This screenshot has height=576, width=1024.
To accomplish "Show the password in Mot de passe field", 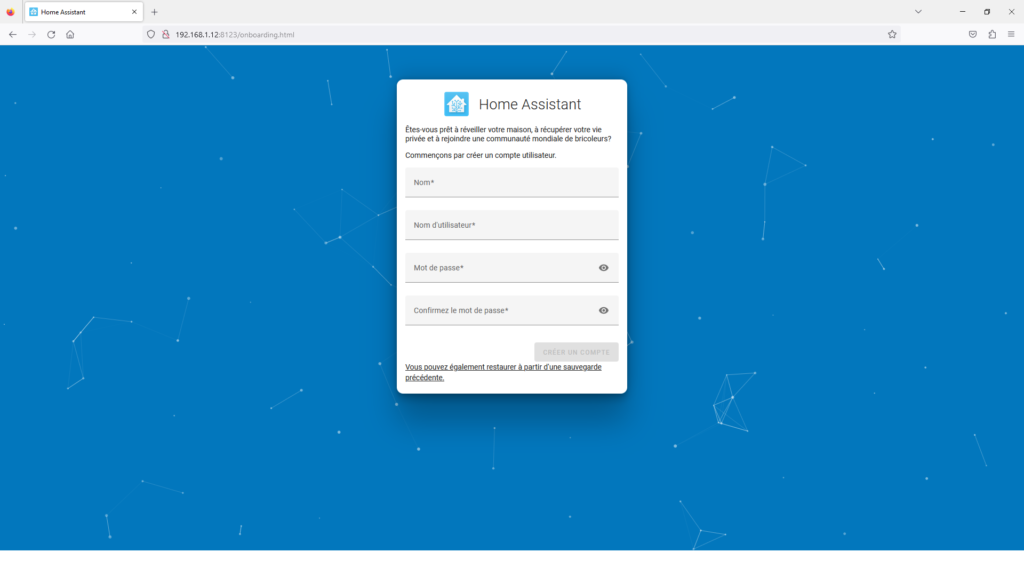I will [x=603, y=268].
